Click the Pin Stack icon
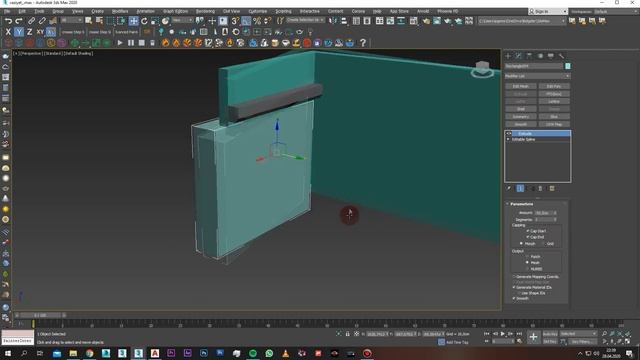The image size is (640, 360). 509,188
